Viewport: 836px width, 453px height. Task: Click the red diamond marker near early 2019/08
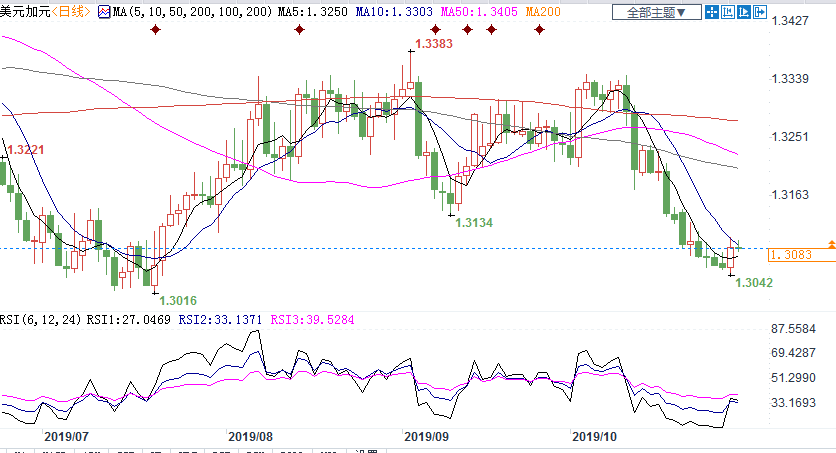[299, 30]
